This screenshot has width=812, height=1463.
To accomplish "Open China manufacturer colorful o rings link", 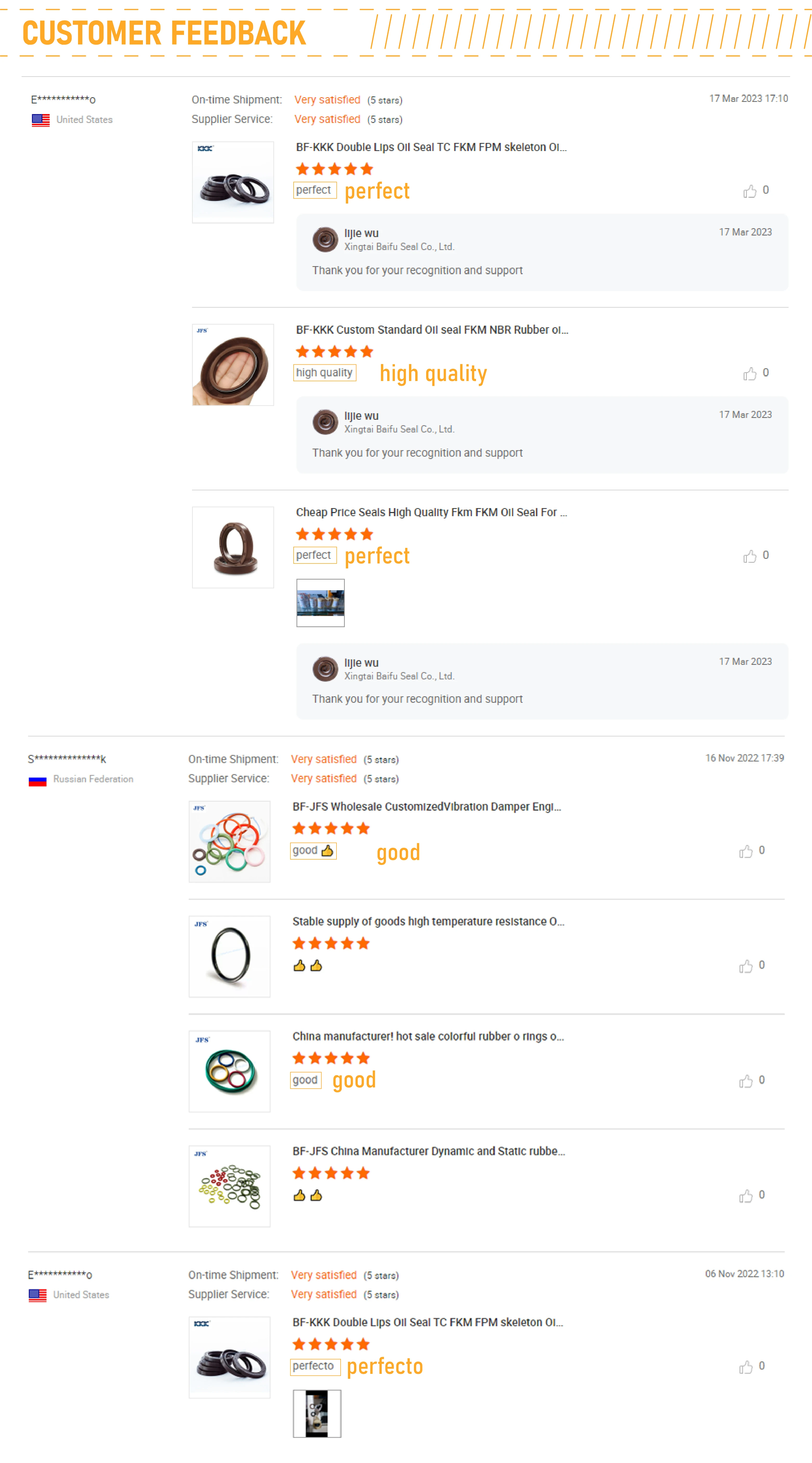I will [428, 1036].
